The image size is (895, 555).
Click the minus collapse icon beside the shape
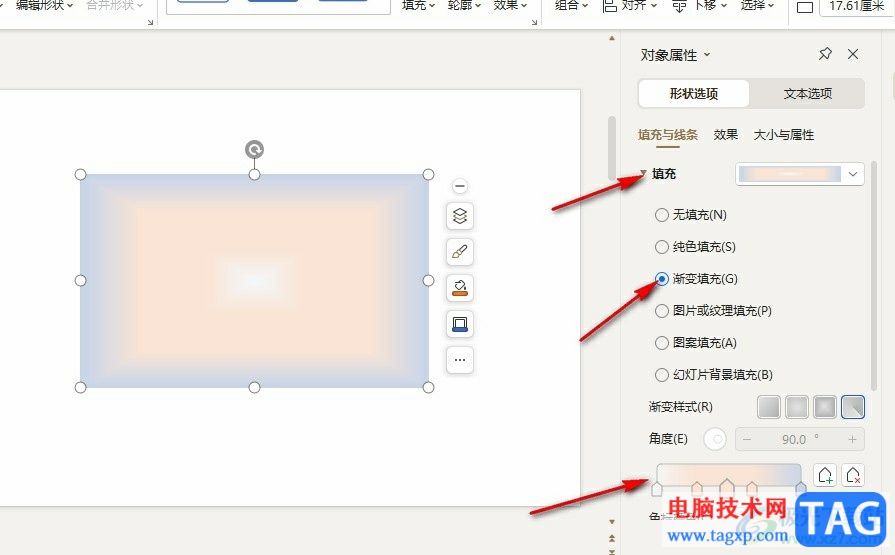(x=460, y=186)
